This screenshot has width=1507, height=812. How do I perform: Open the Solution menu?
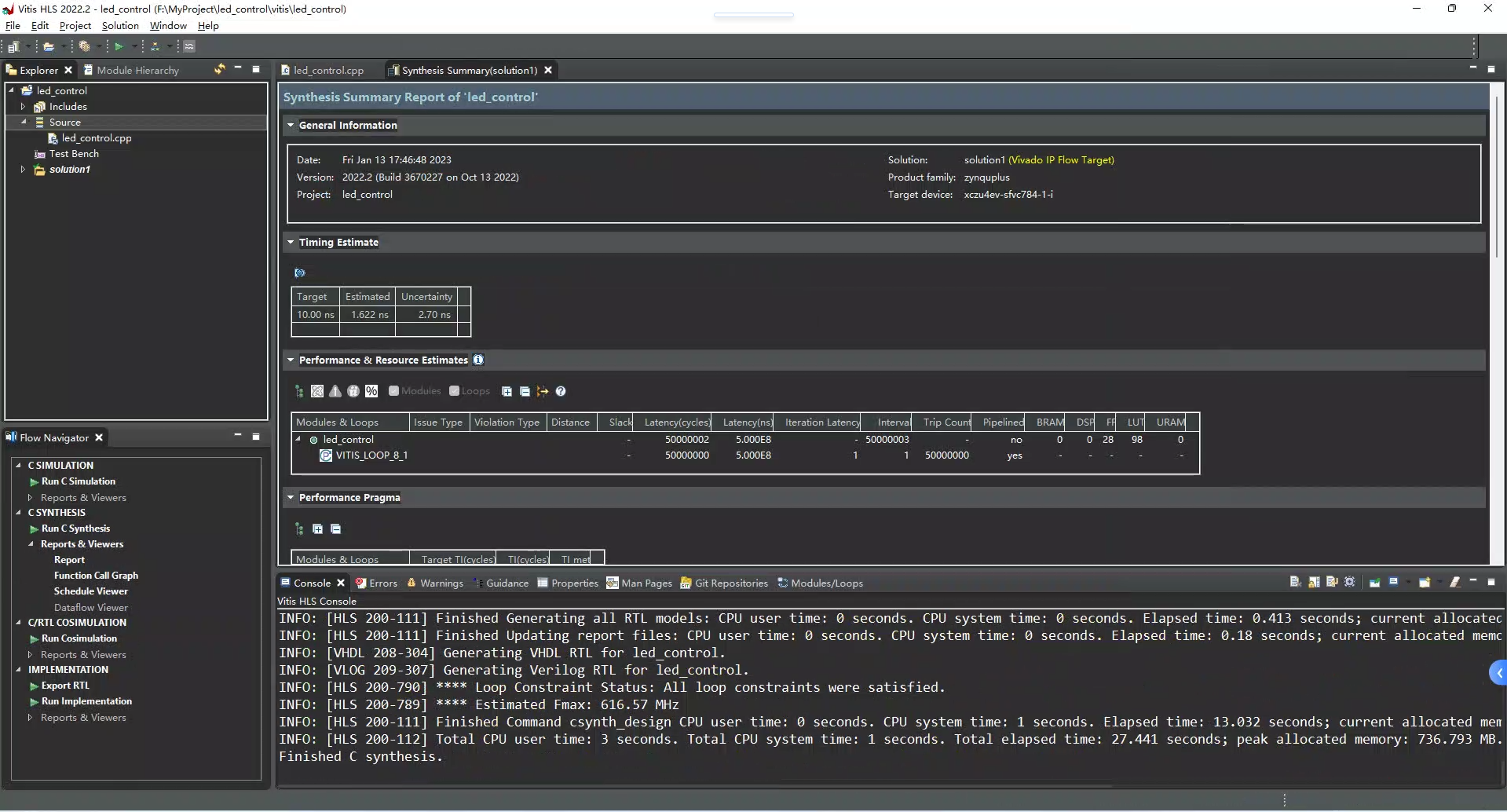click(120, 25)
